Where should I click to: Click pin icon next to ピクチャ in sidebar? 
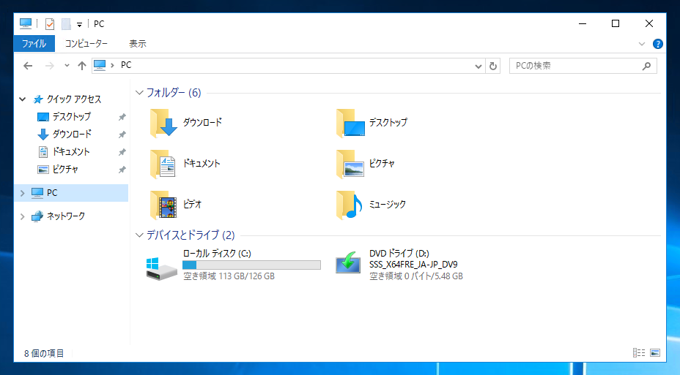122,170
